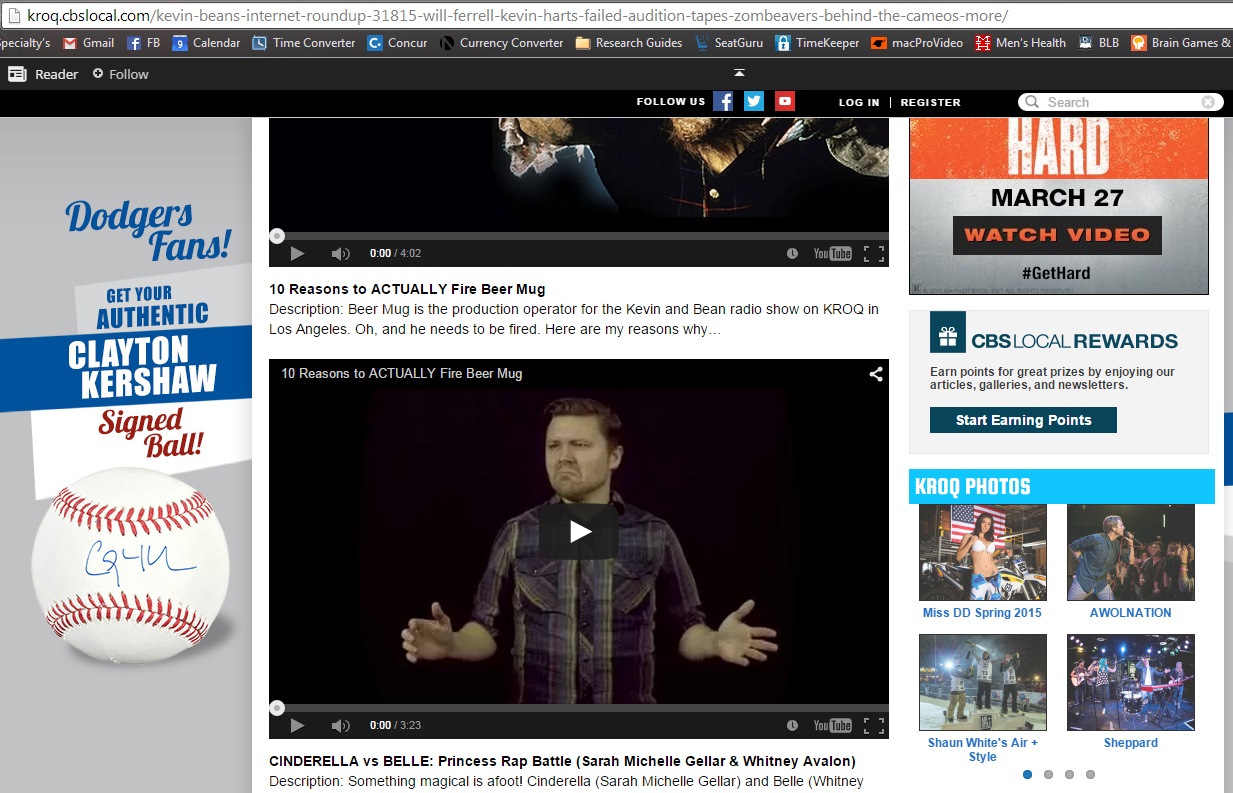This screenshot has width=1233, height=793.
Task: Open the Research Guides bookmark folder
Action: [629, 43]
